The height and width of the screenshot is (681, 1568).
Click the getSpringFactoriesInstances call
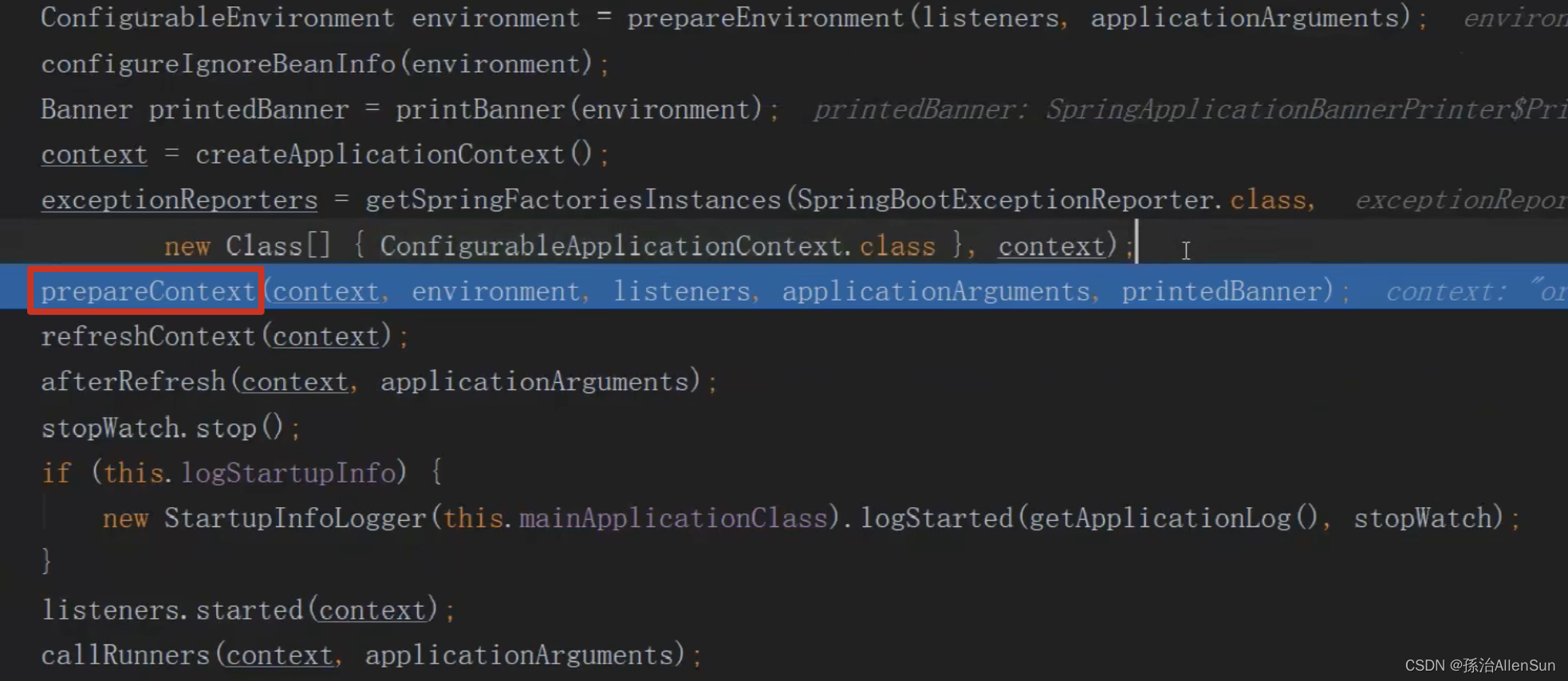(x=573, y=200)
